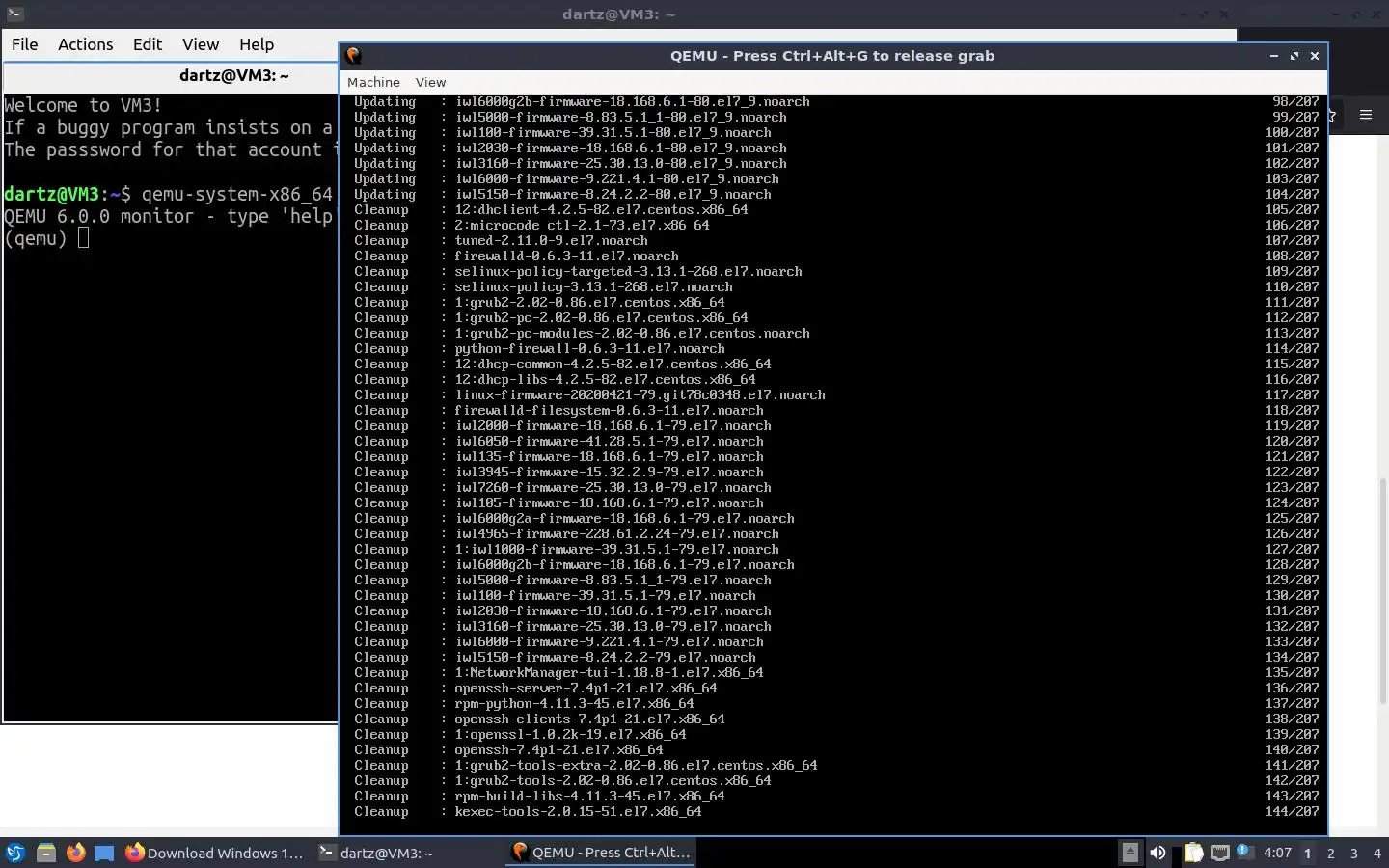This screenshot has width=1389, height=868.
Task: Click the microcode_ctl-2.1-73 Cleanup line
Action: pyautogui.click(x=836, y=226)
